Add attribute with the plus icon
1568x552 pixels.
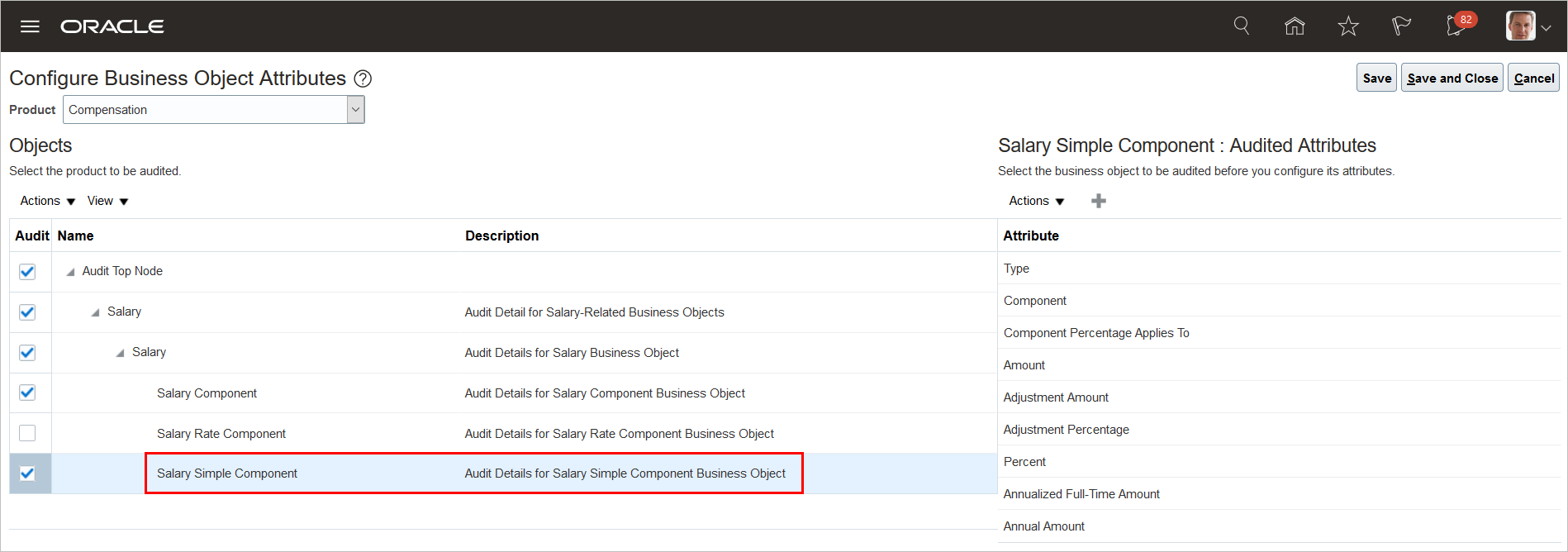[1098, 201]
